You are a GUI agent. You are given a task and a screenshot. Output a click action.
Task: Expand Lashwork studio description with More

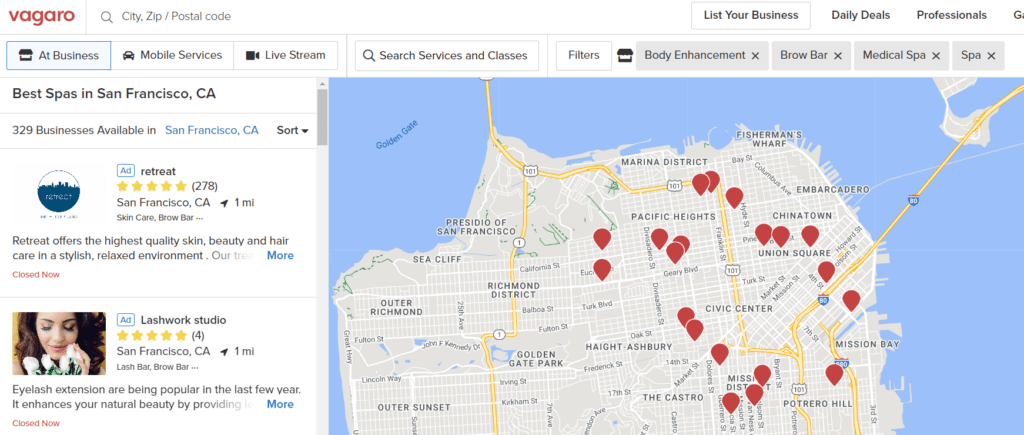click(280, 404)
